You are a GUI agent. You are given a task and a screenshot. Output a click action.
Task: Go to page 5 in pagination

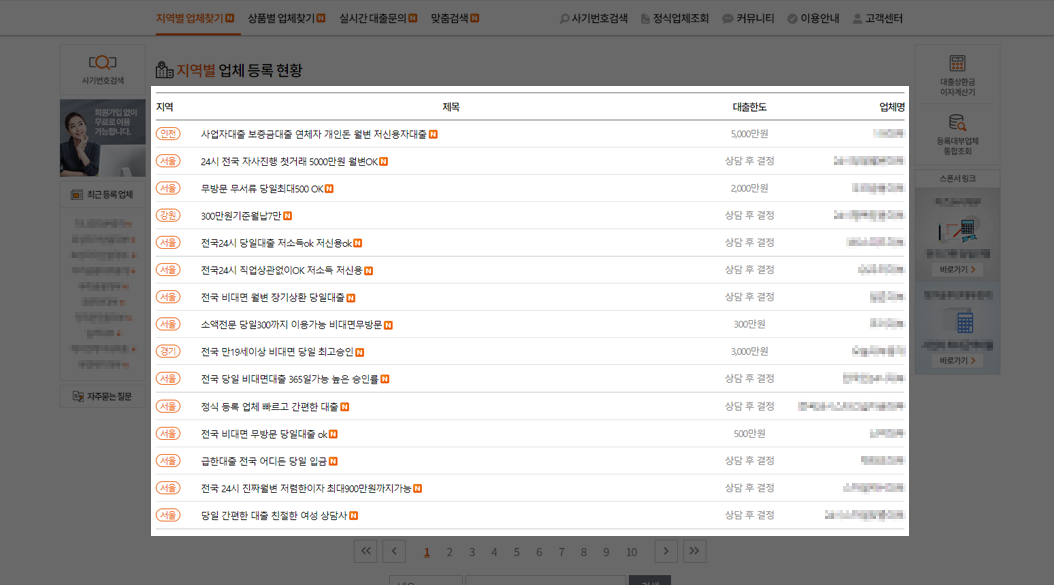coord(516,551)
